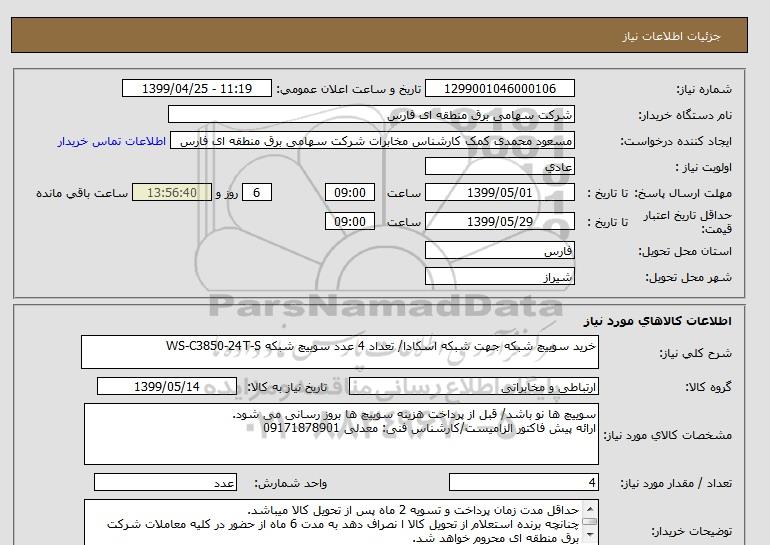Click label واحد شمارش
This screenshot has width=770, height=545.
[x=291, y=484]
